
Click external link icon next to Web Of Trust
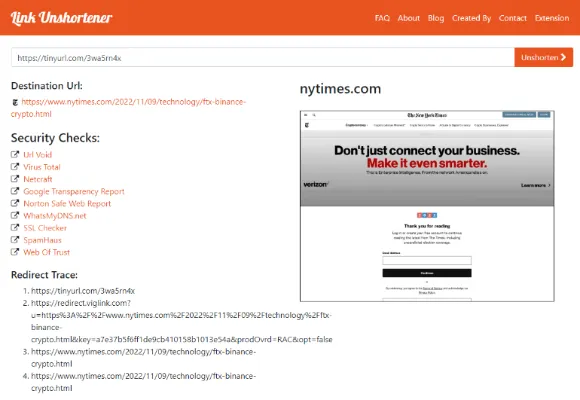tap(15, 252)
